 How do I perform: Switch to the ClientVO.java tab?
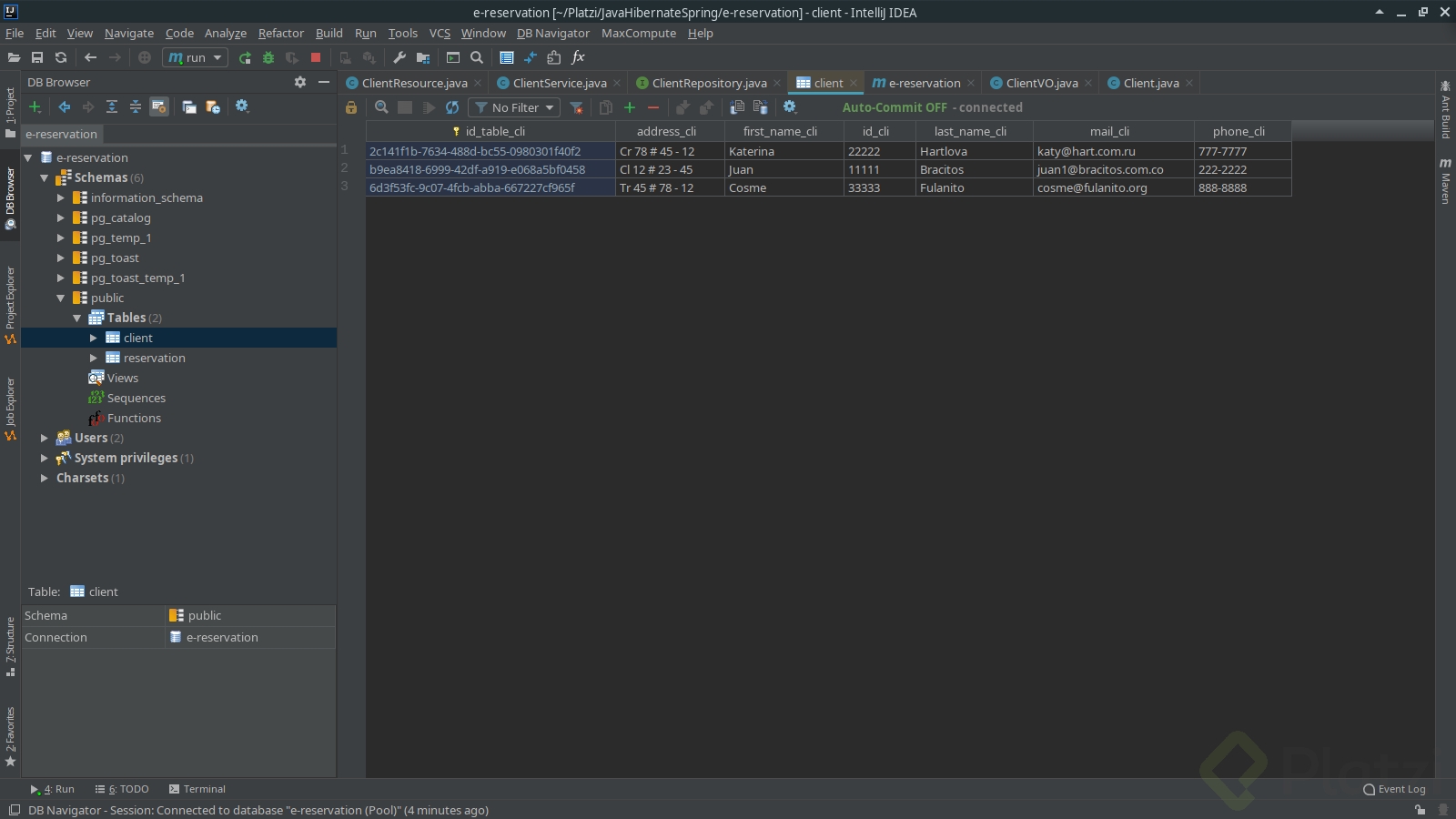tap(1041, 83)
